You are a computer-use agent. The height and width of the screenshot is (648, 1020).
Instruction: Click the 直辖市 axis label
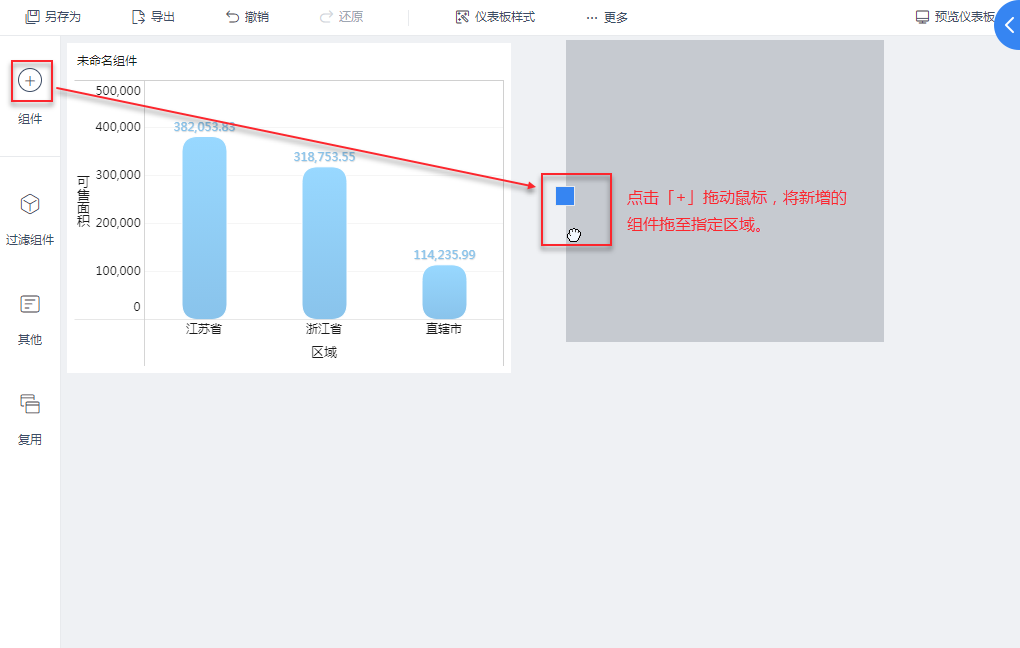click(x=444, y=329)
